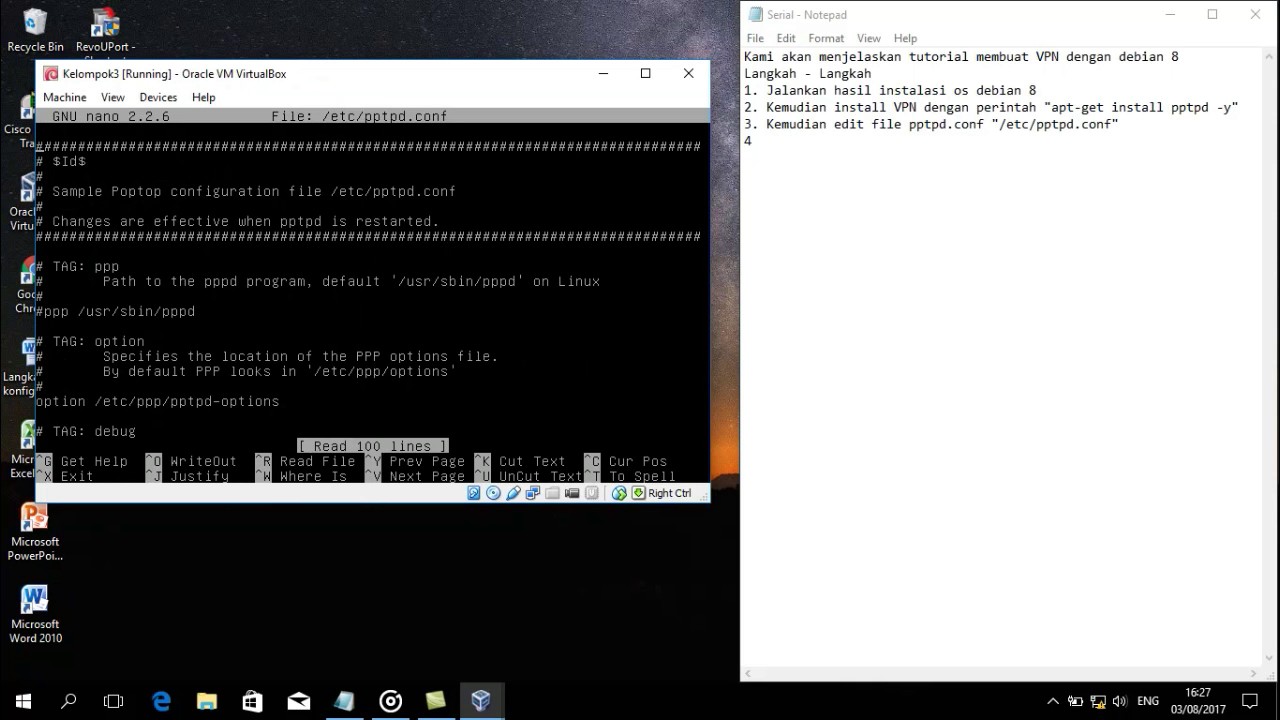Viewport: 1280px width, 720px height.
Task: Click the ENG language indicator
Action: [x=1148, y=701]
